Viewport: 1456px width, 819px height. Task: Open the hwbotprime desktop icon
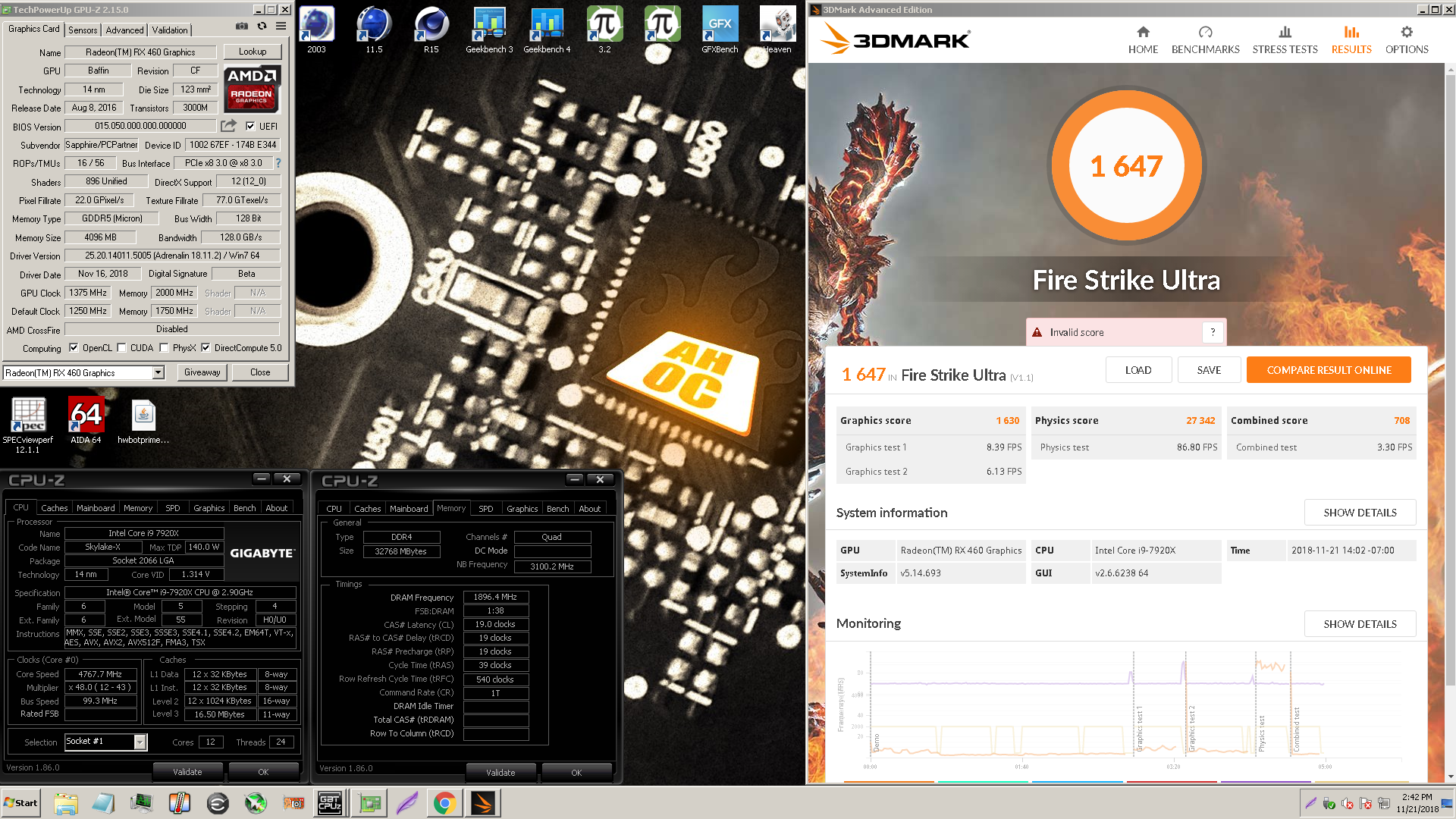(143, 421)
